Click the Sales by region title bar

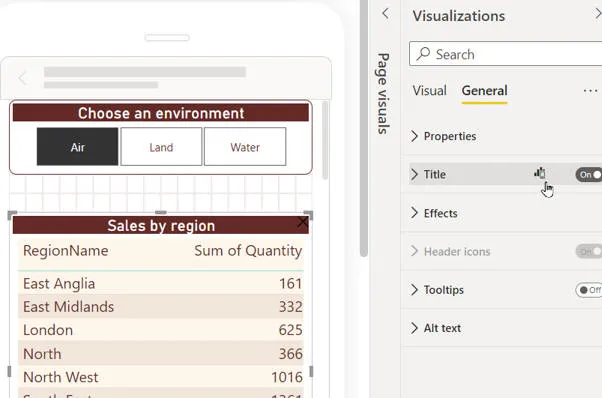[161, 225]
